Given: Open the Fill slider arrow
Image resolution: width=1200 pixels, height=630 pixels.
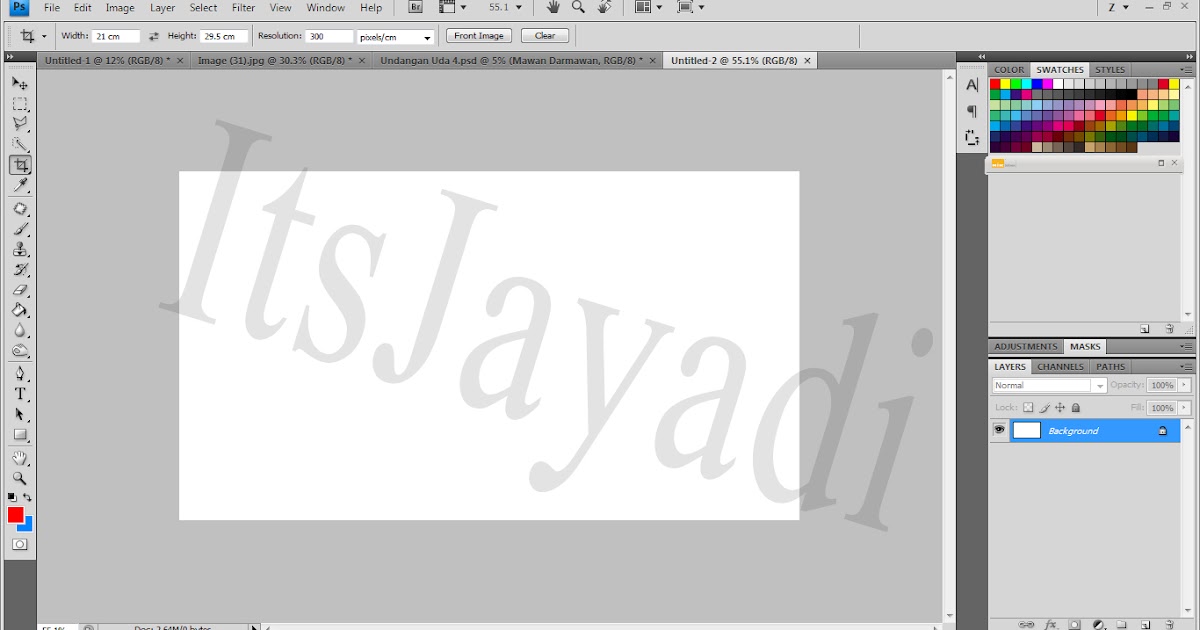Looking at the screenshot, I should click(x=1185, y=408).
